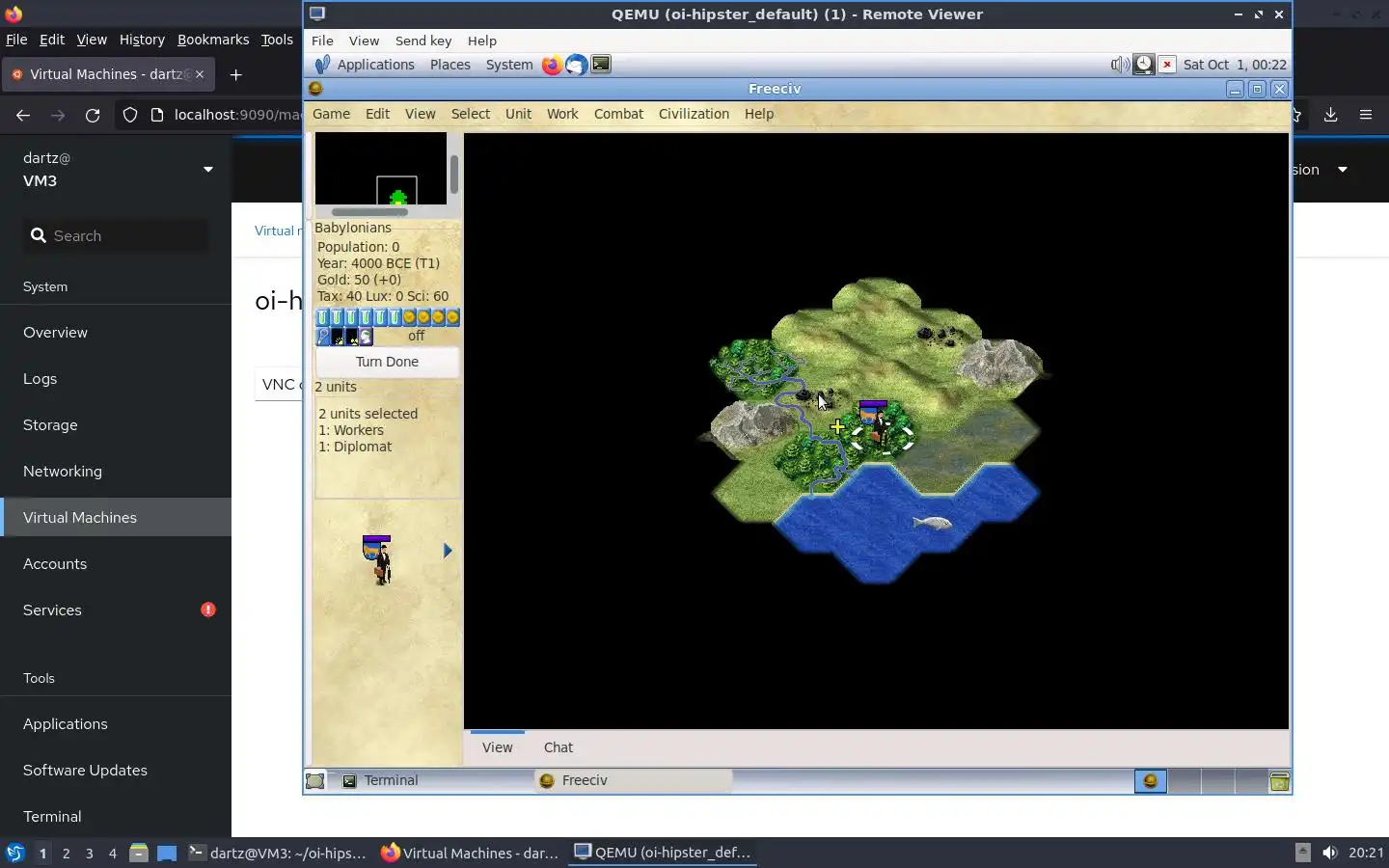Click the Freeciv task button in guest panel
The width and height of the screenshot is (1389, 868).
coord(633,781)
